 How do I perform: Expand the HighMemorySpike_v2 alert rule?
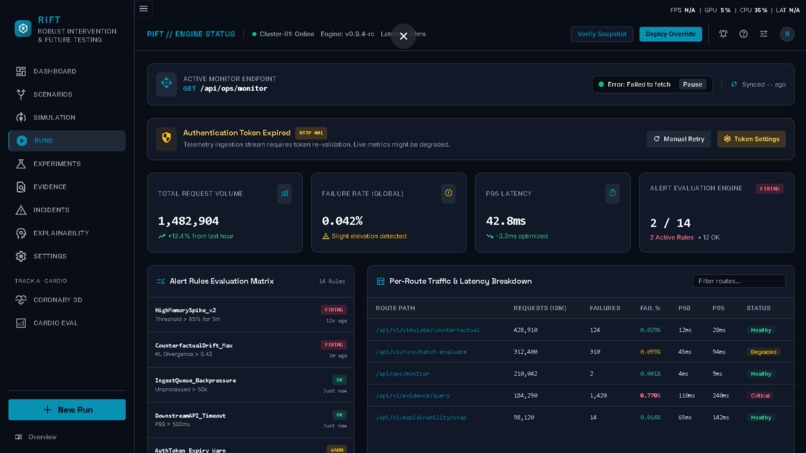coord(251,315)
